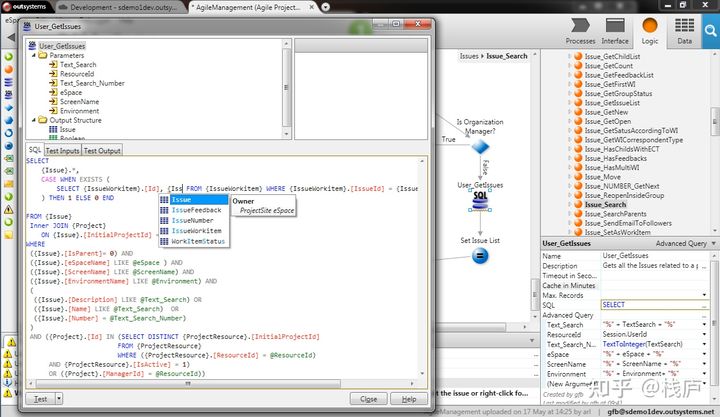
Task: Collapse the Output Structure folder
Action: click(x=33, y=120)
